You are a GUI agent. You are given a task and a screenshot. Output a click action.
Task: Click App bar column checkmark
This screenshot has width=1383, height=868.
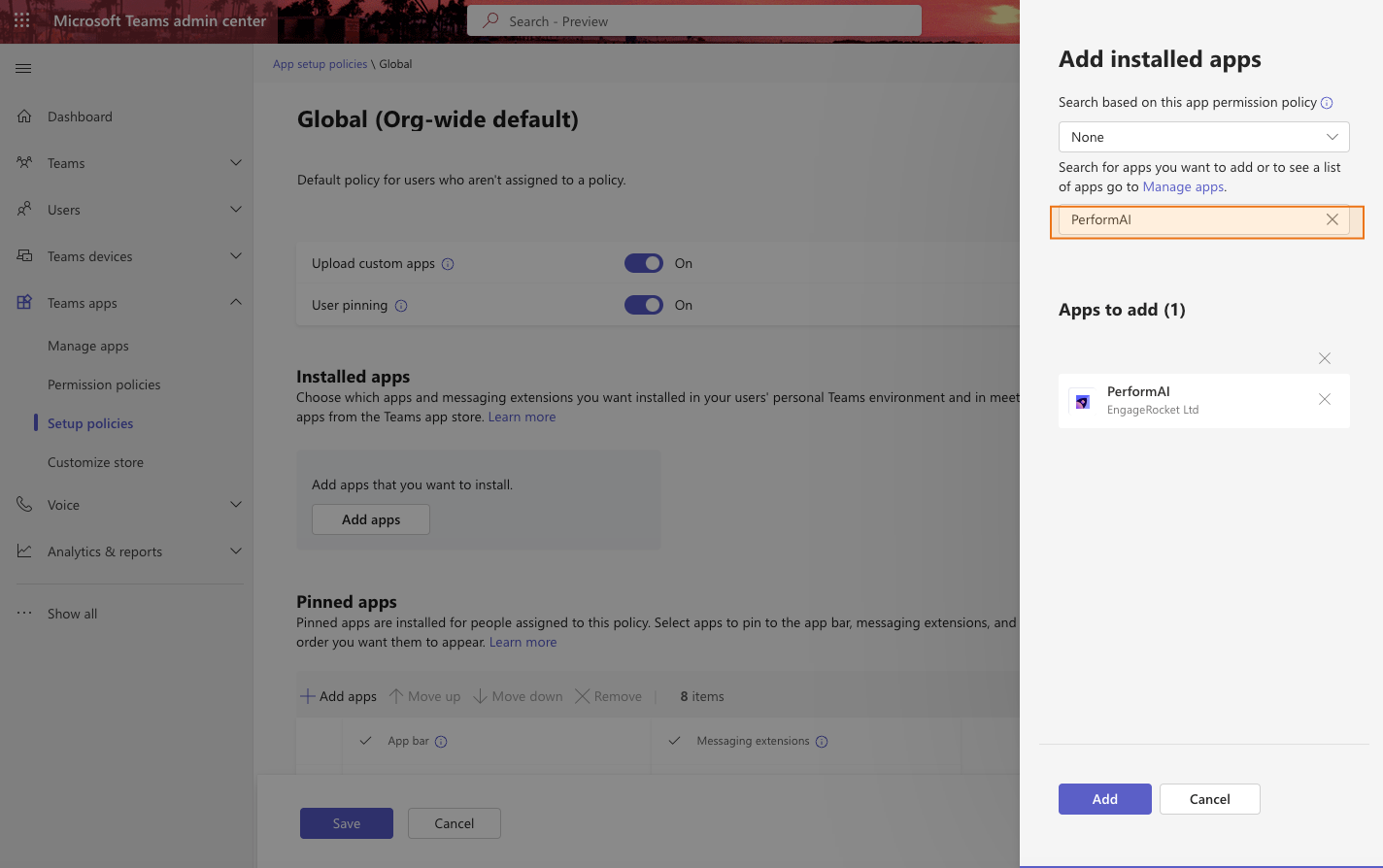tap(366, 741)
